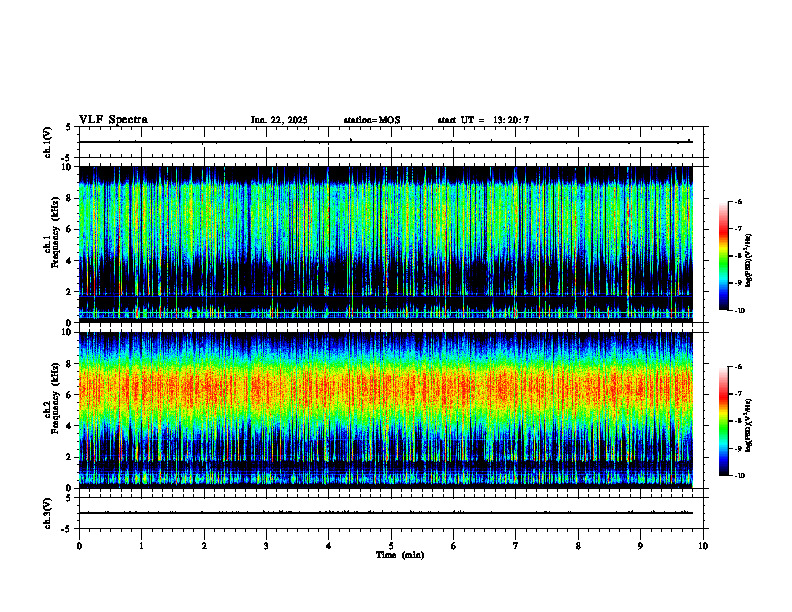Click the "station=MOS" header label

click(372, 120)
